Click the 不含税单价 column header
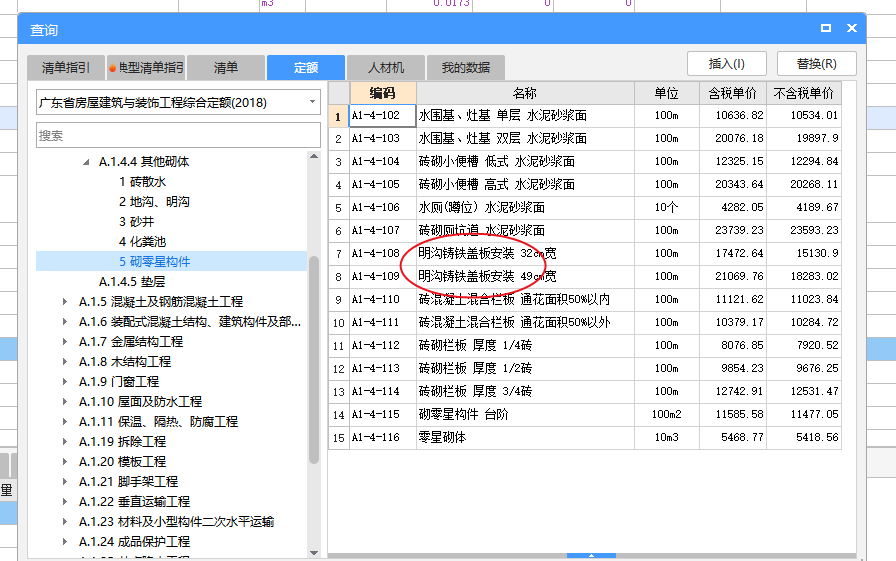The width and height of the screenshot is (896, 561). pyautogui.click(x=803, y=93)
